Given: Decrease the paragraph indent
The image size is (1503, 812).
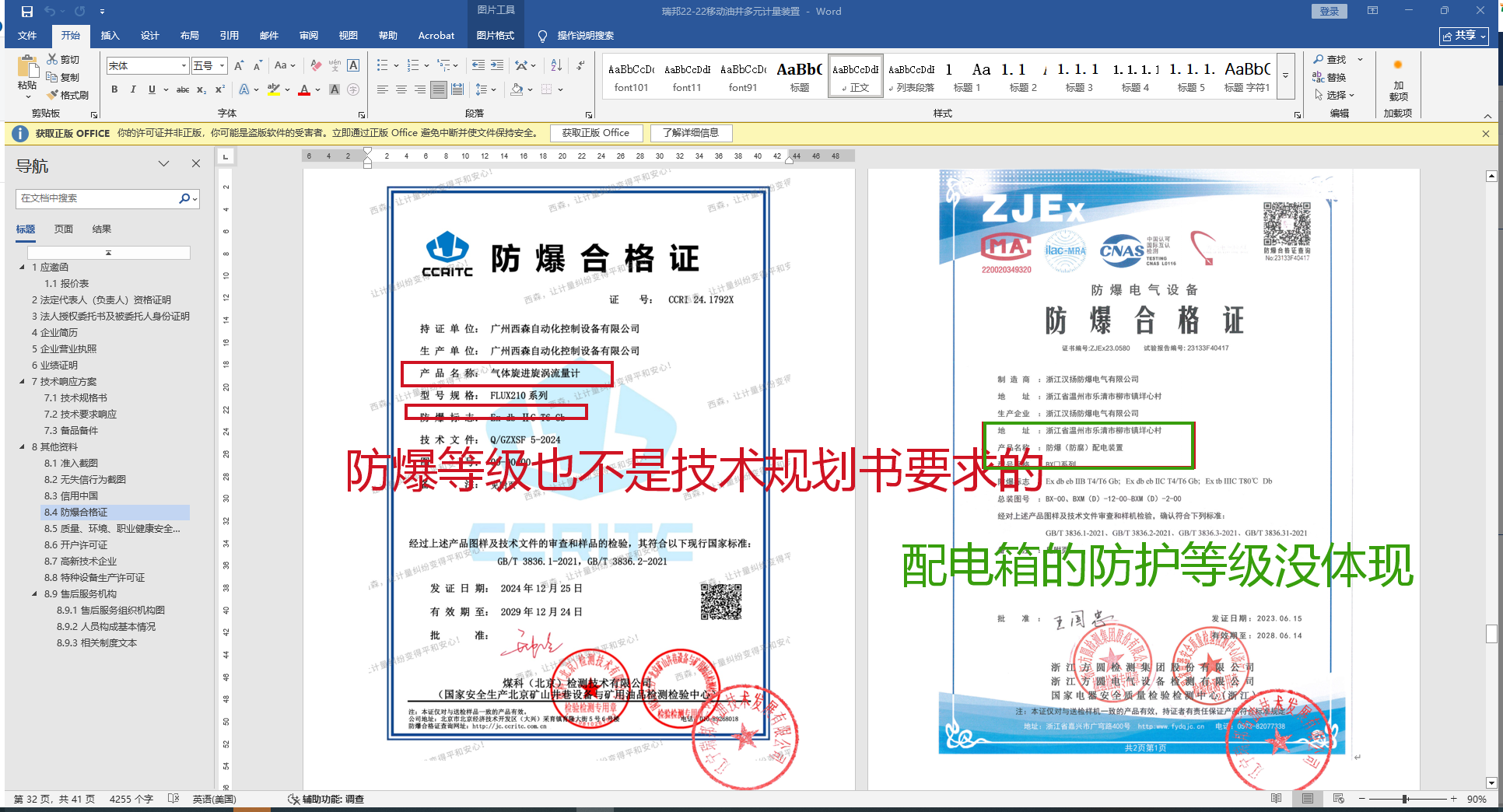Looking at the screenshot, I should pos(478,66).
